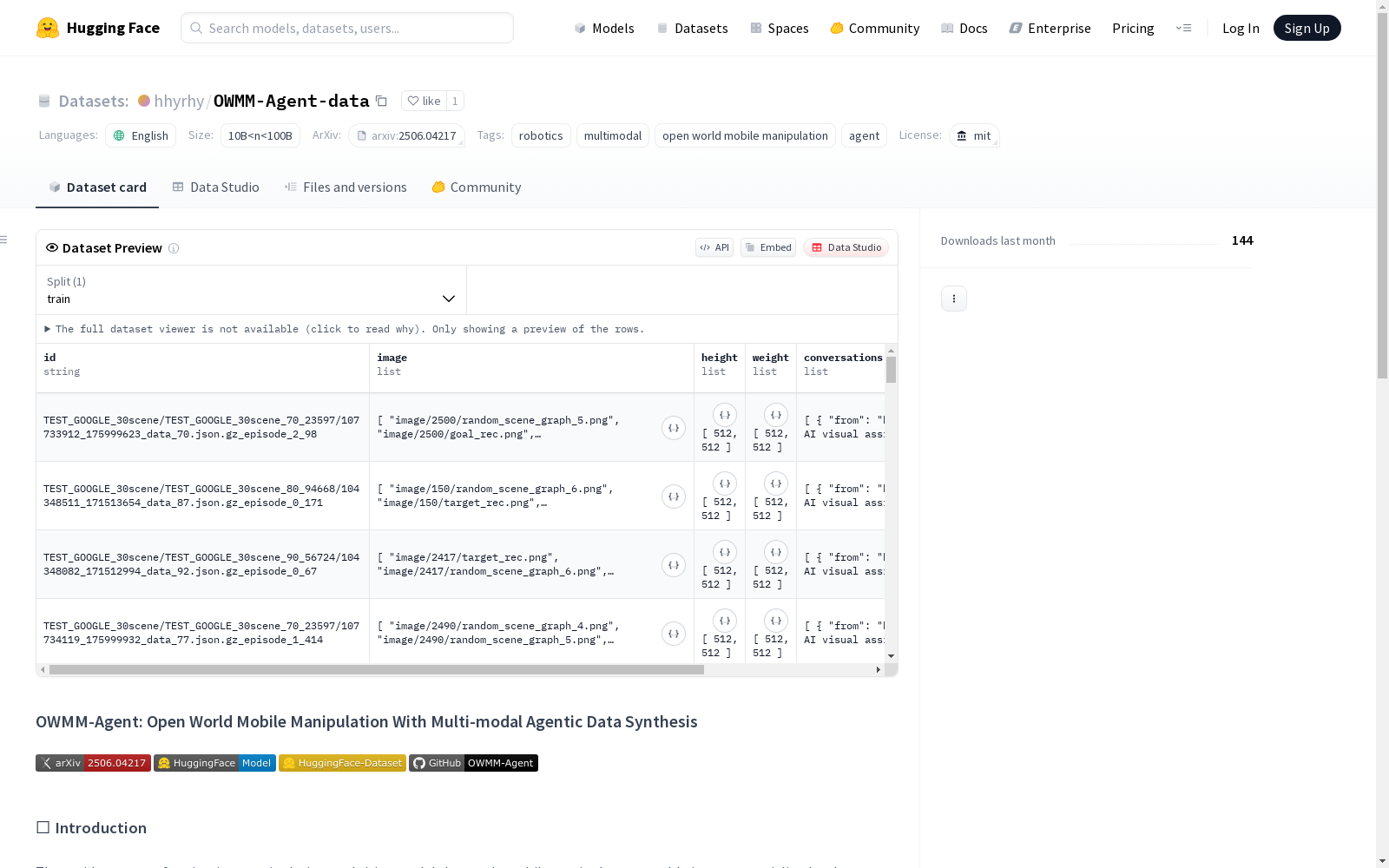This screenshot has height=868, width=1389.
Task: Open the Files and versions tab
Action: 346,187
